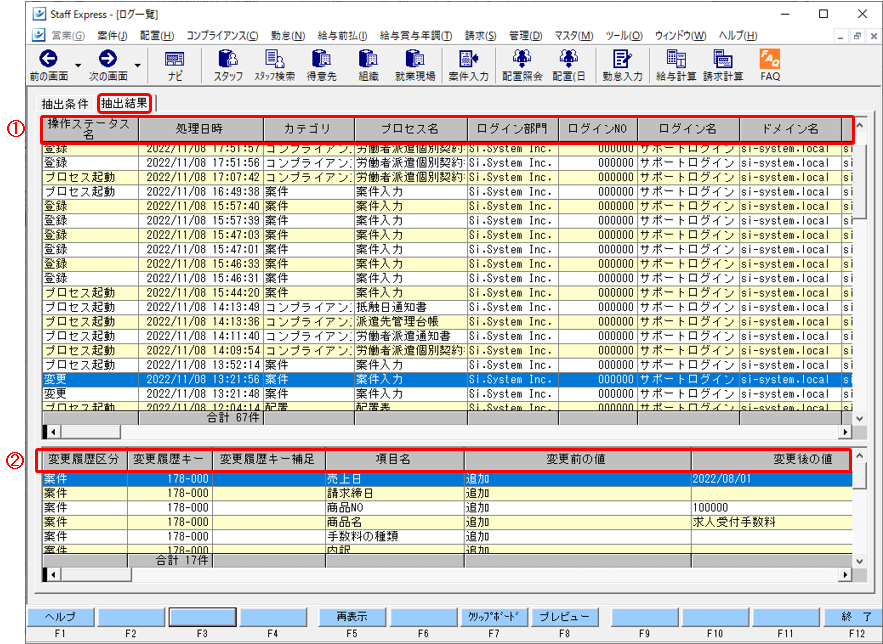Click lower history grid scroll-down arrow
The width and height of the screenshot is (883, 644).
(859, 561)
